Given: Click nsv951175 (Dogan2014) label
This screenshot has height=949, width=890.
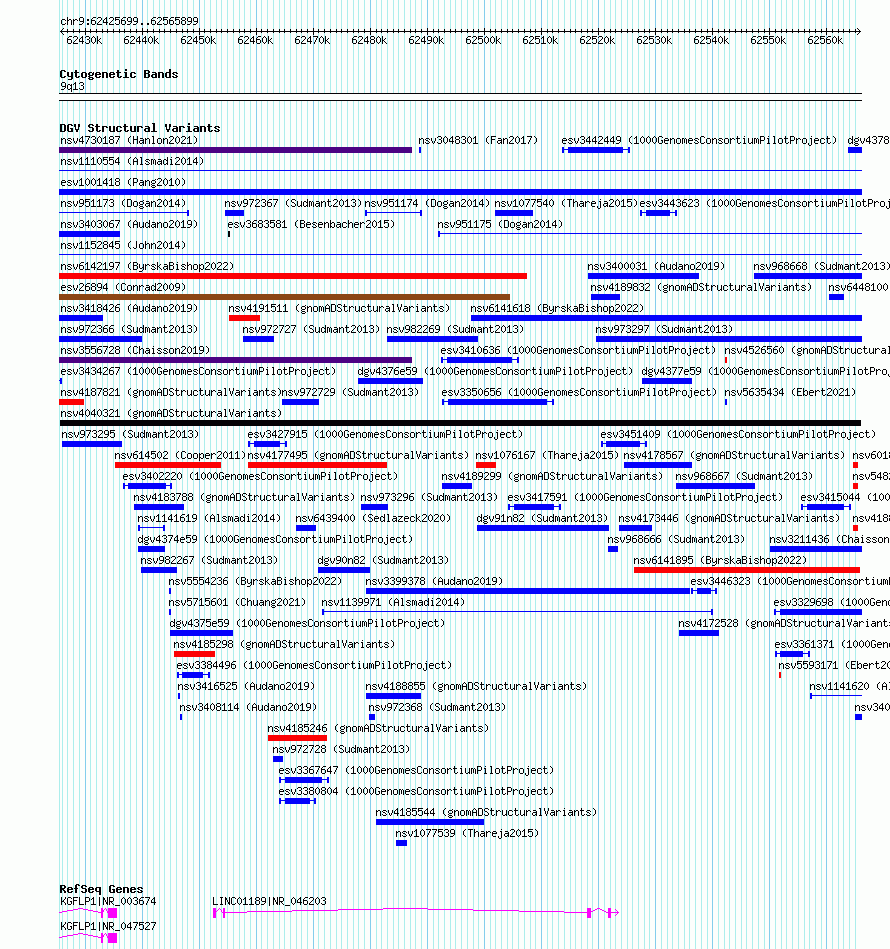Looking at the screenshot, I should point(500,225).
